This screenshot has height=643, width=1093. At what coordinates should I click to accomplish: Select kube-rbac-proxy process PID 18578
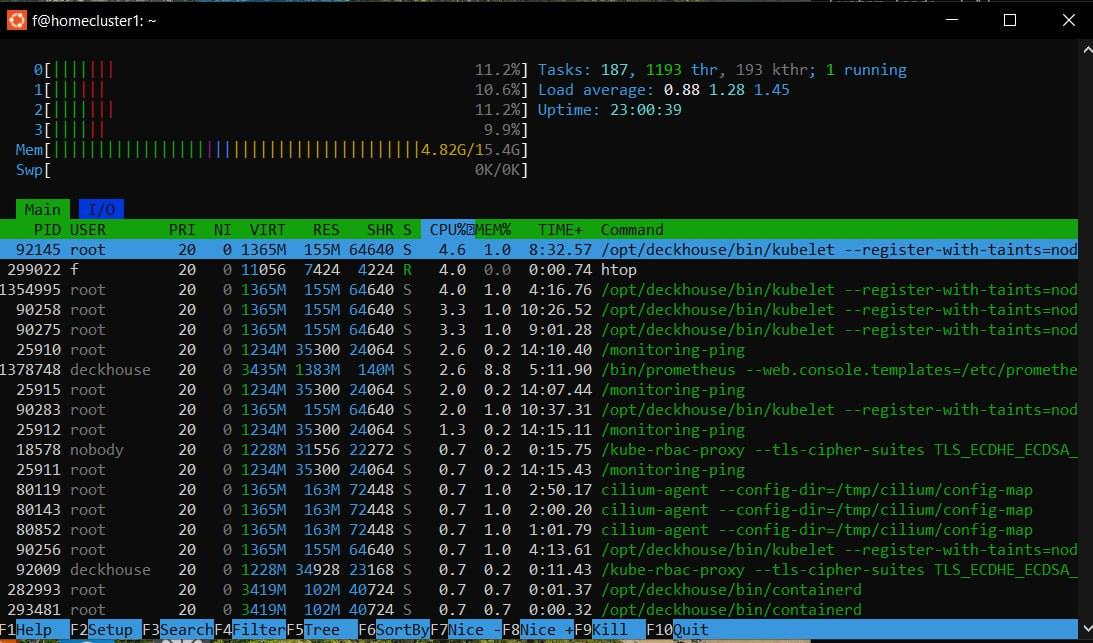click(539, 450)
